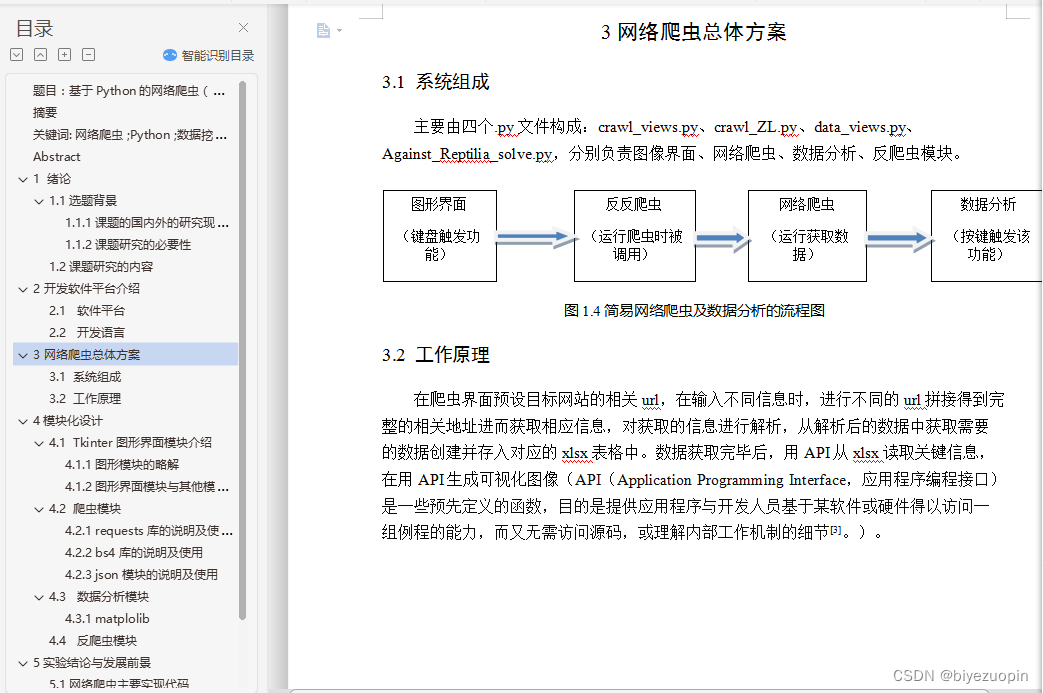Jump to '4.1.1 图形模块的略解' heading

(x=122, y=464)
